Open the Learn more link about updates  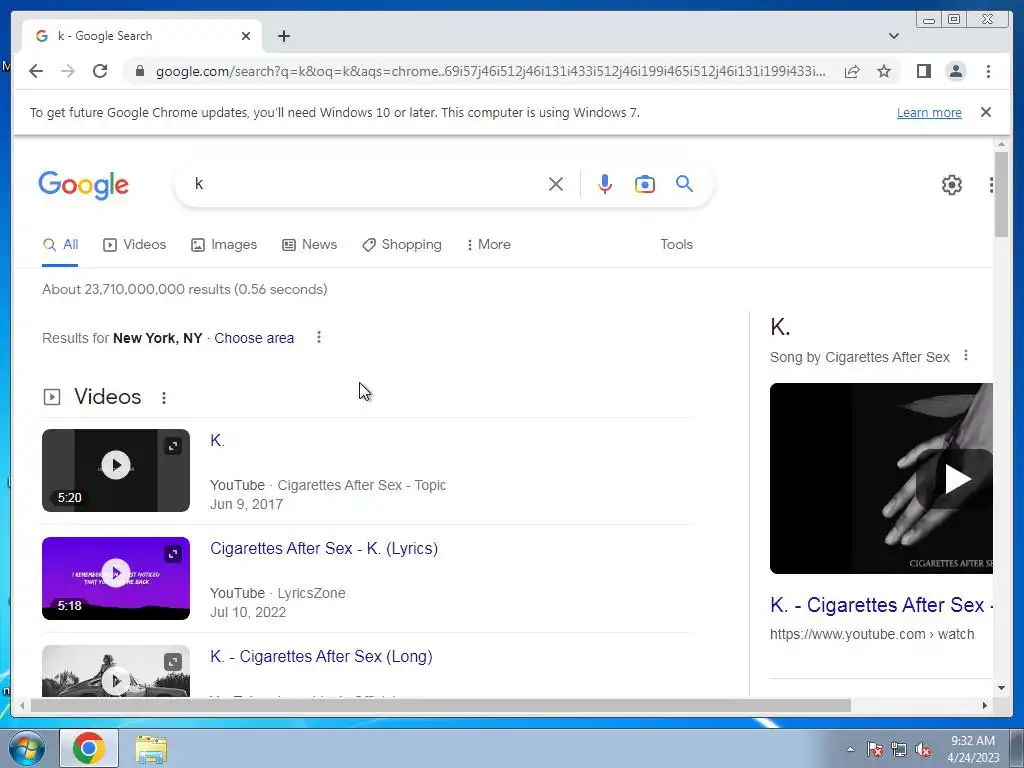click(x=929, y=112)
